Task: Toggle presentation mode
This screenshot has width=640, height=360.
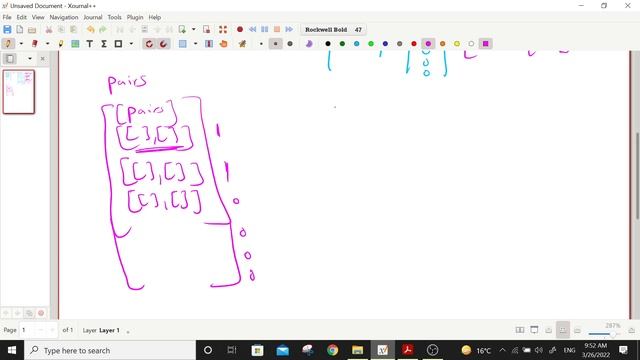Action: 534,330
